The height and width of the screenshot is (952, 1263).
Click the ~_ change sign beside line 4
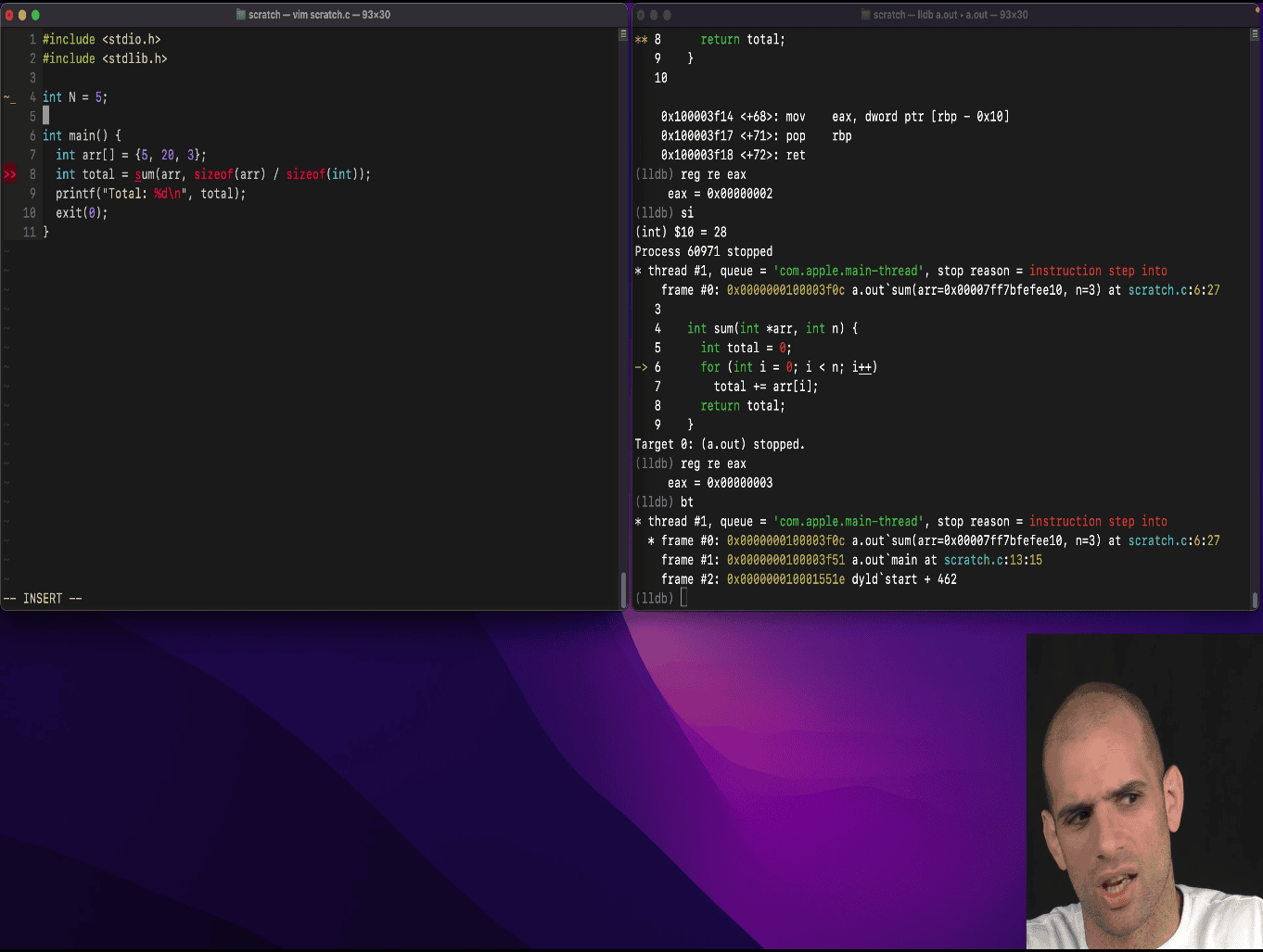point(9,97)
